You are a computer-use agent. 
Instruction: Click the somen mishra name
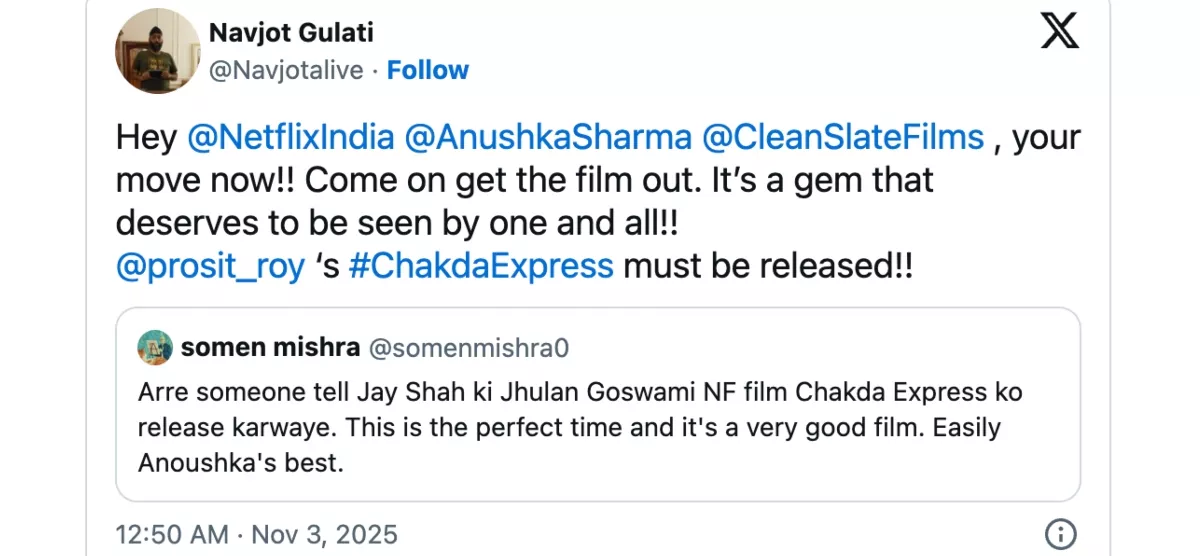pos(270,347)
